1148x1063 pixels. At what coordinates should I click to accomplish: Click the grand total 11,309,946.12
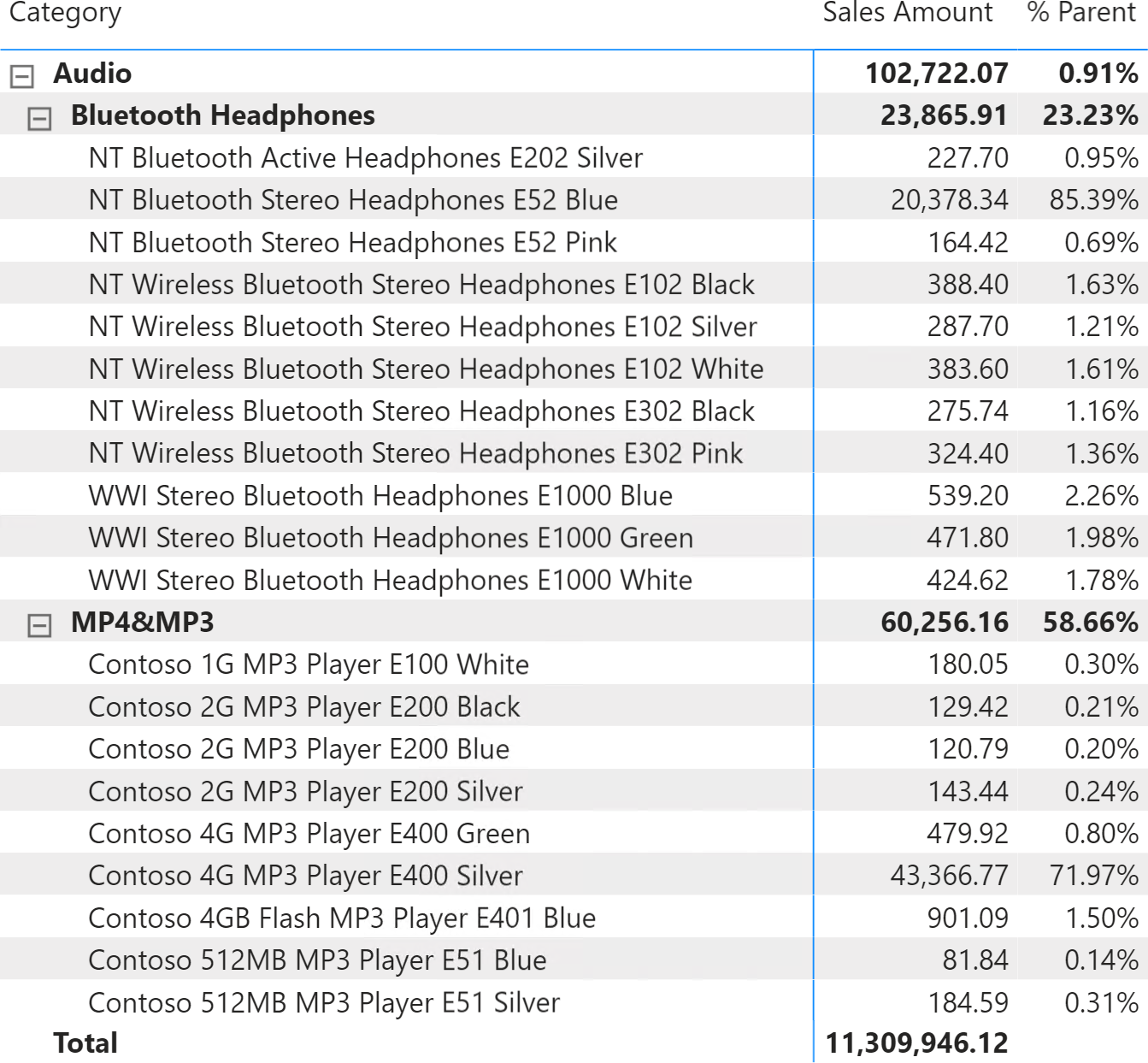click(x=917, y=1043)
